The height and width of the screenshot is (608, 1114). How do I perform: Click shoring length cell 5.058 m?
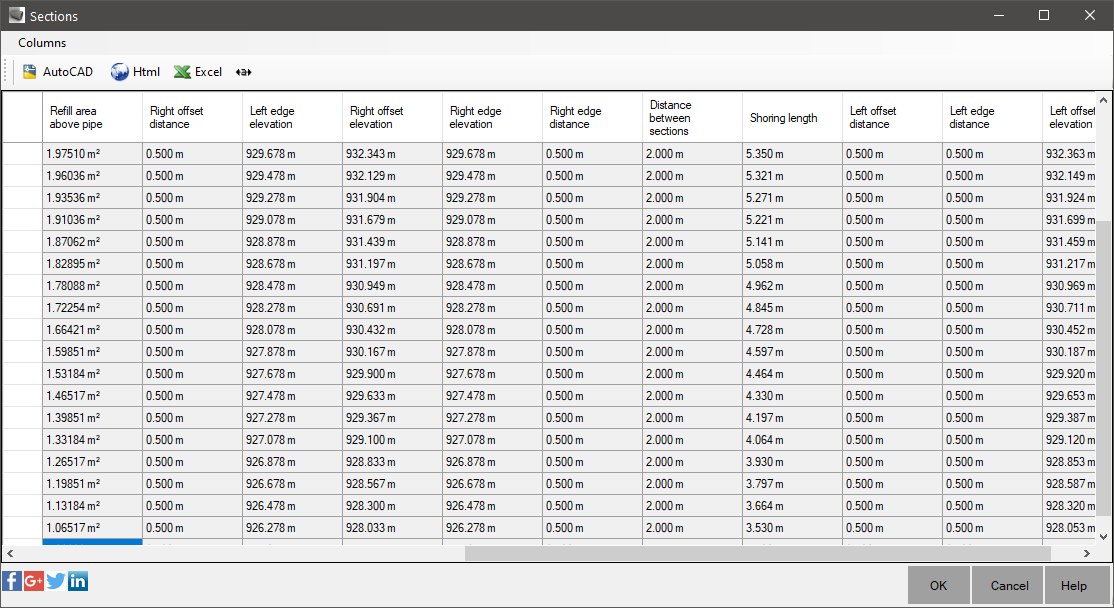[793, 264]
